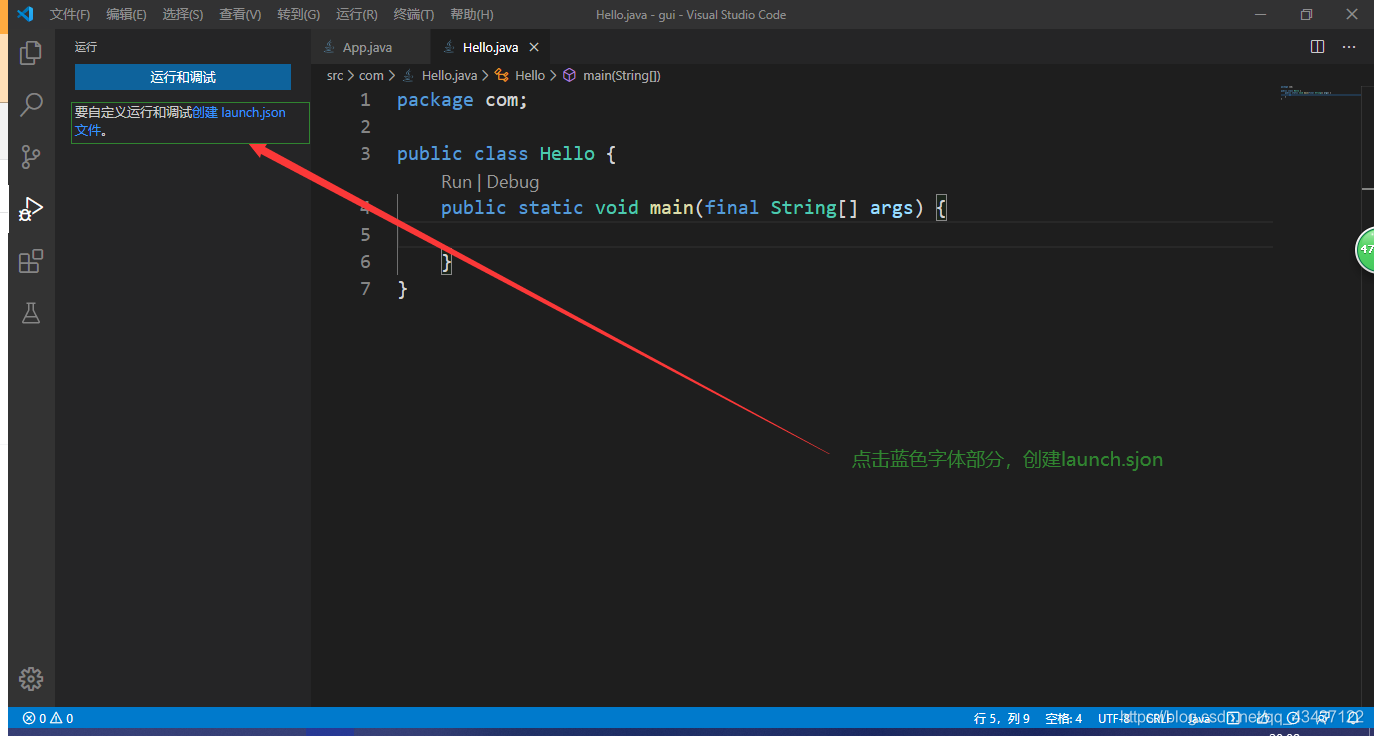Click line number 1 in the gutter
The width and height of the screenshot is (1374, 736).
pos(365,100)
